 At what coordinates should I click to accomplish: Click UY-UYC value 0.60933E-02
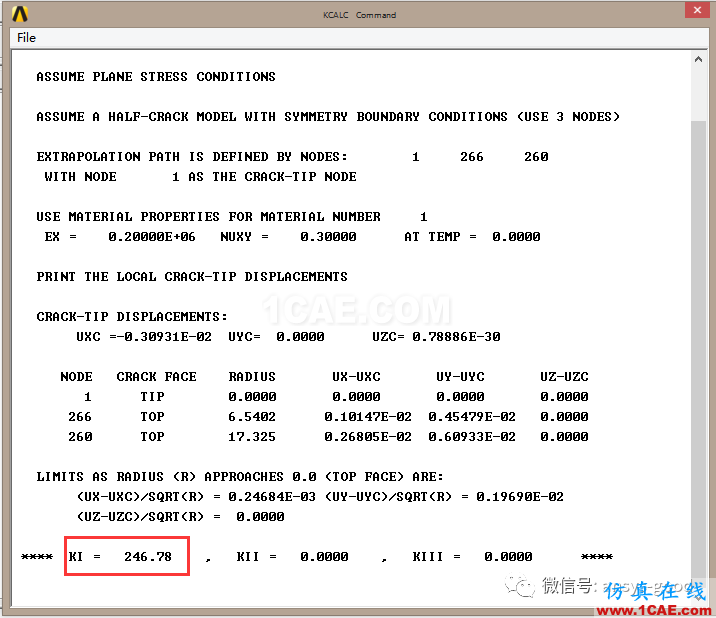coord(472,437)
